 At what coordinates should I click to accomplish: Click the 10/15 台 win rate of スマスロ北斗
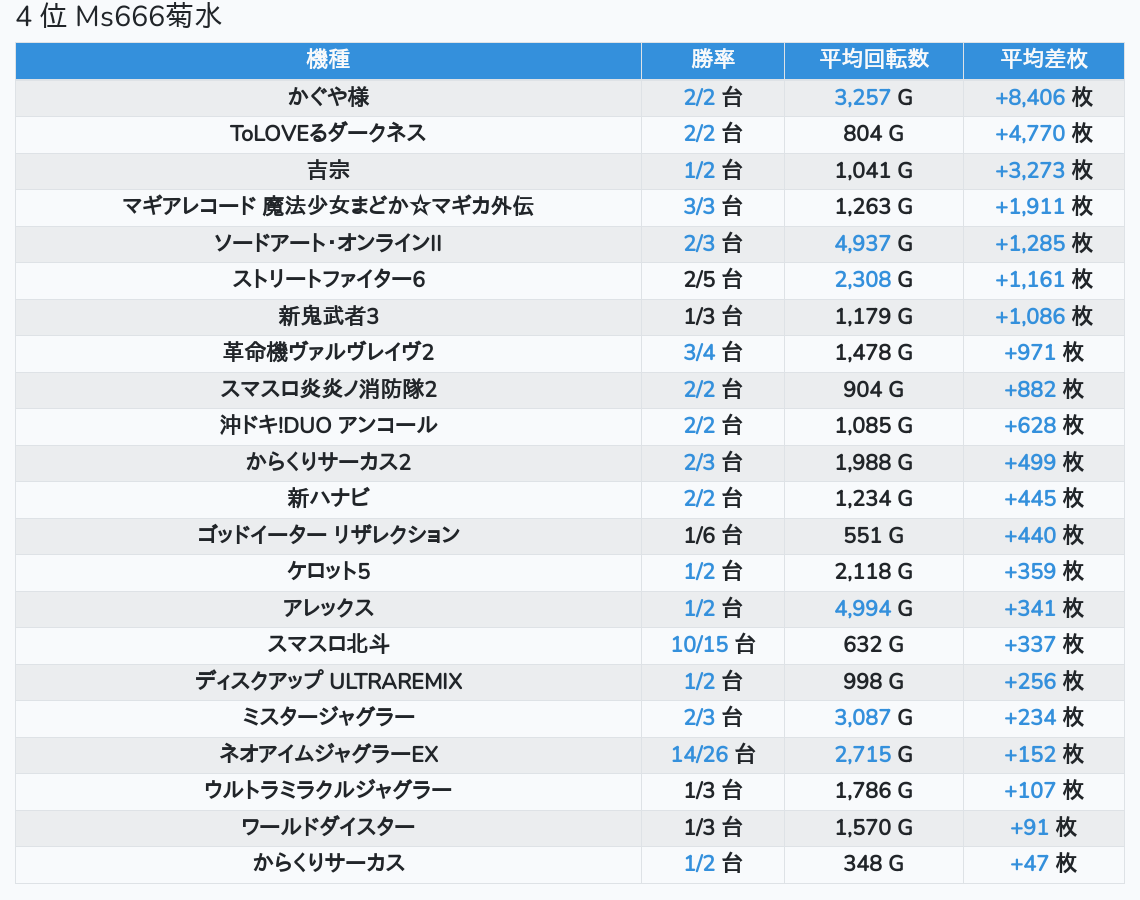click(712, 645)
